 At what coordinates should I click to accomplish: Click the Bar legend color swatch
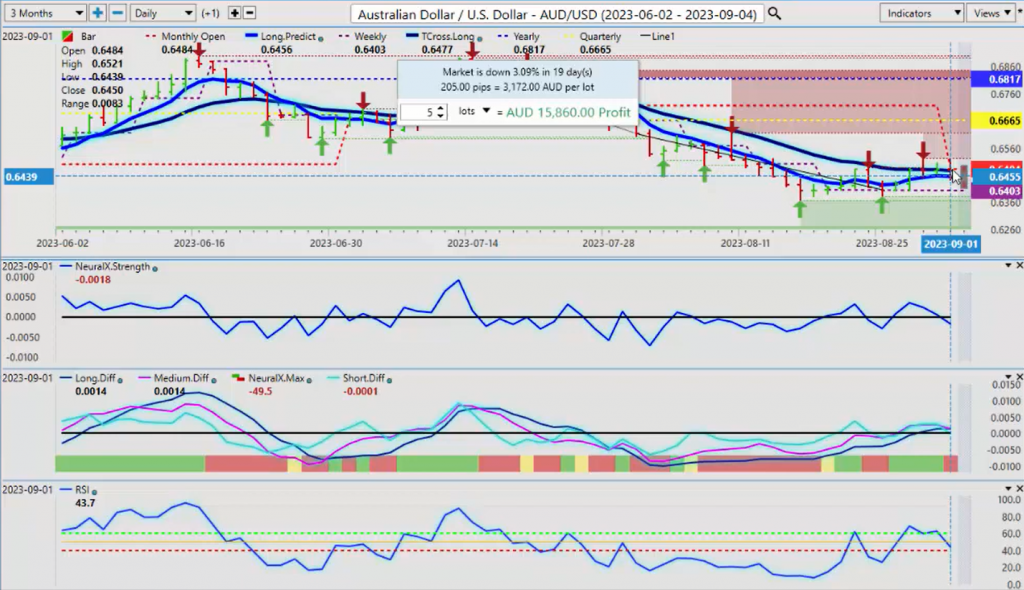67,37
